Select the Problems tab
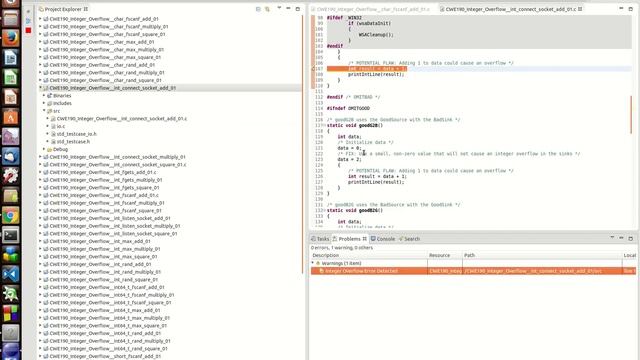Viewport: 640px width, 360px height. click(x=349, y=239)
